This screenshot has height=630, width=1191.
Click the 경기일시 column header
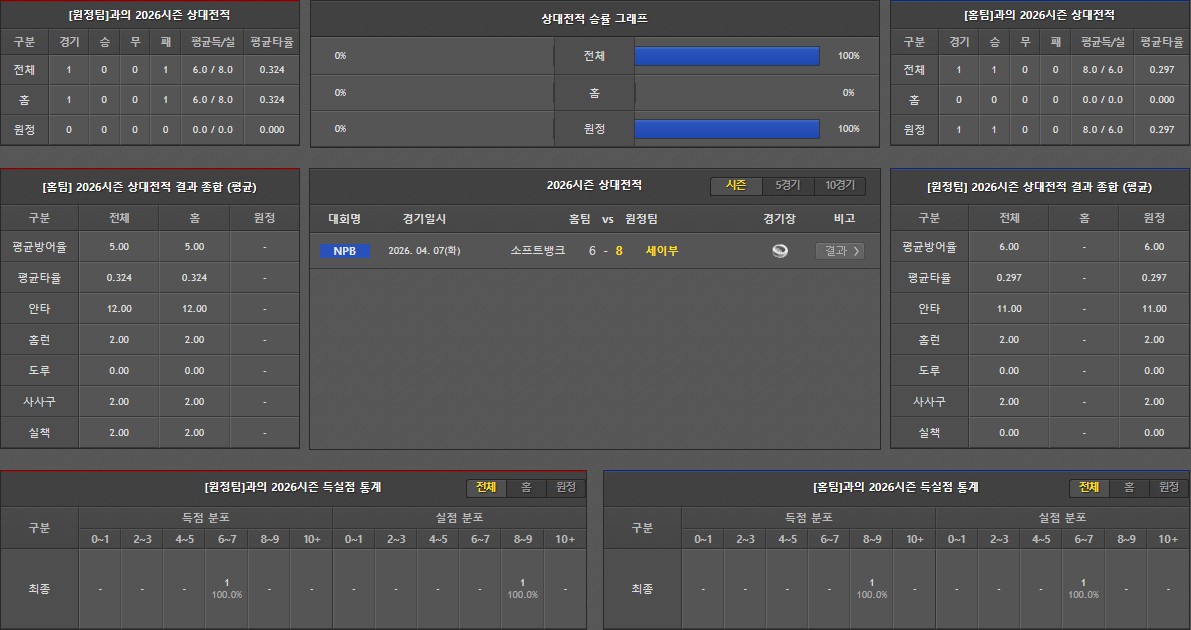click(424, 219)
